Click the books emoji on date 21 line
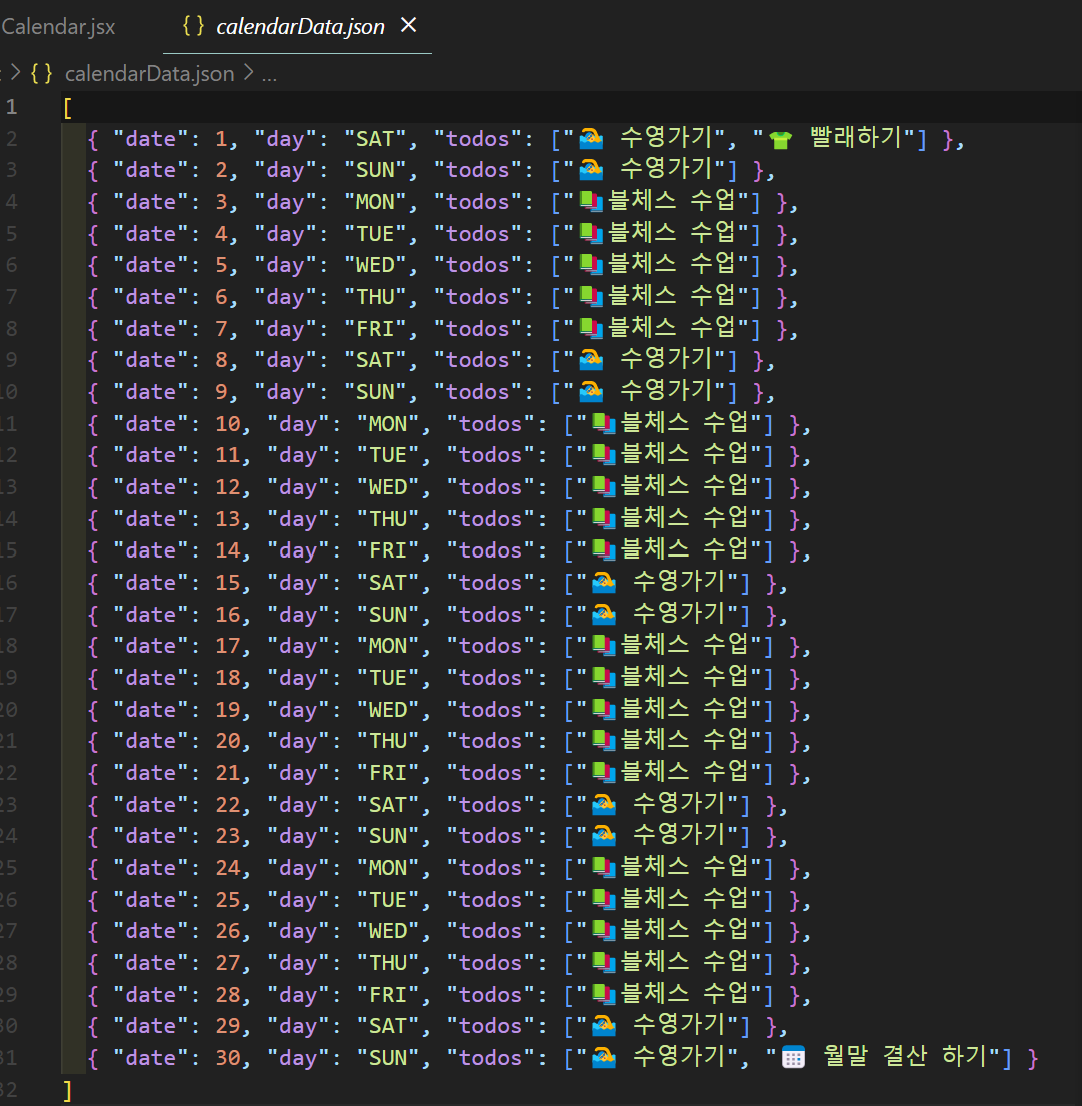The width and height of the screenshot is (1082, 1106). point(604,772)
